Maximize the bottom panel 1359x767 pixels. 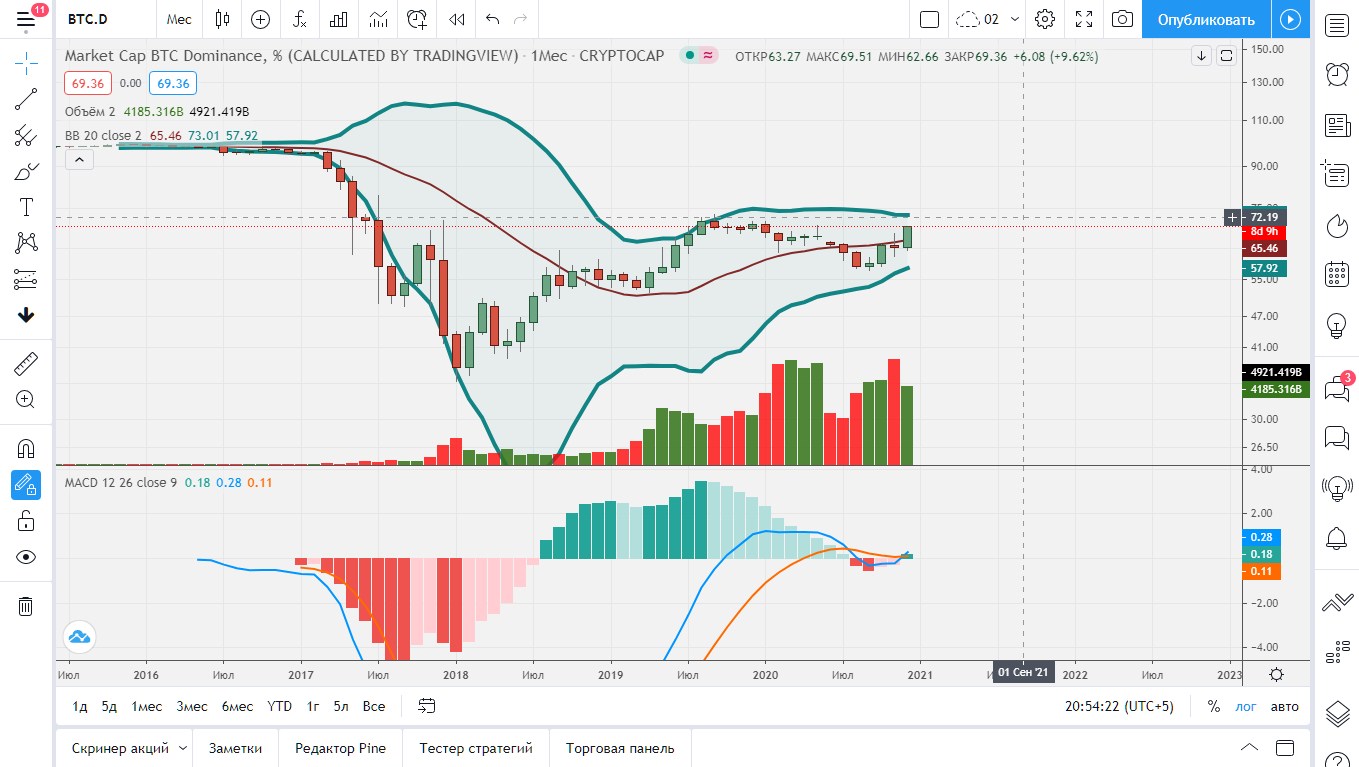(1284, 748)
